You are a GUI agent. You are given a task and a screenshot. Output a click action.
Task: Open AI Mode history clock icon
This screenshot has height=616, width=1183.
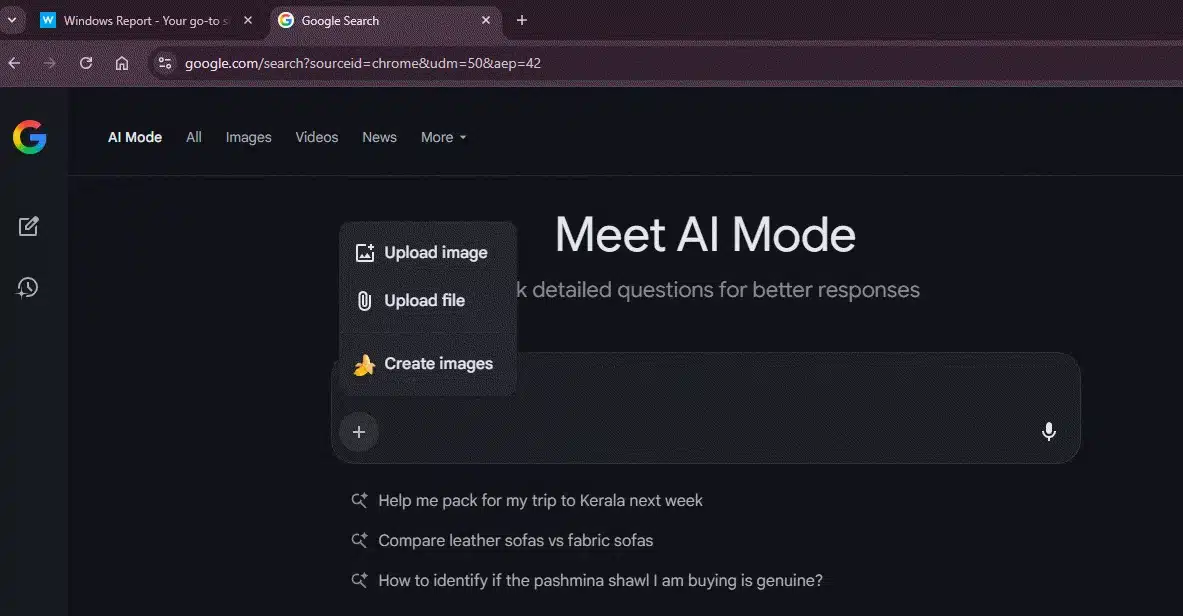(28, 288)
